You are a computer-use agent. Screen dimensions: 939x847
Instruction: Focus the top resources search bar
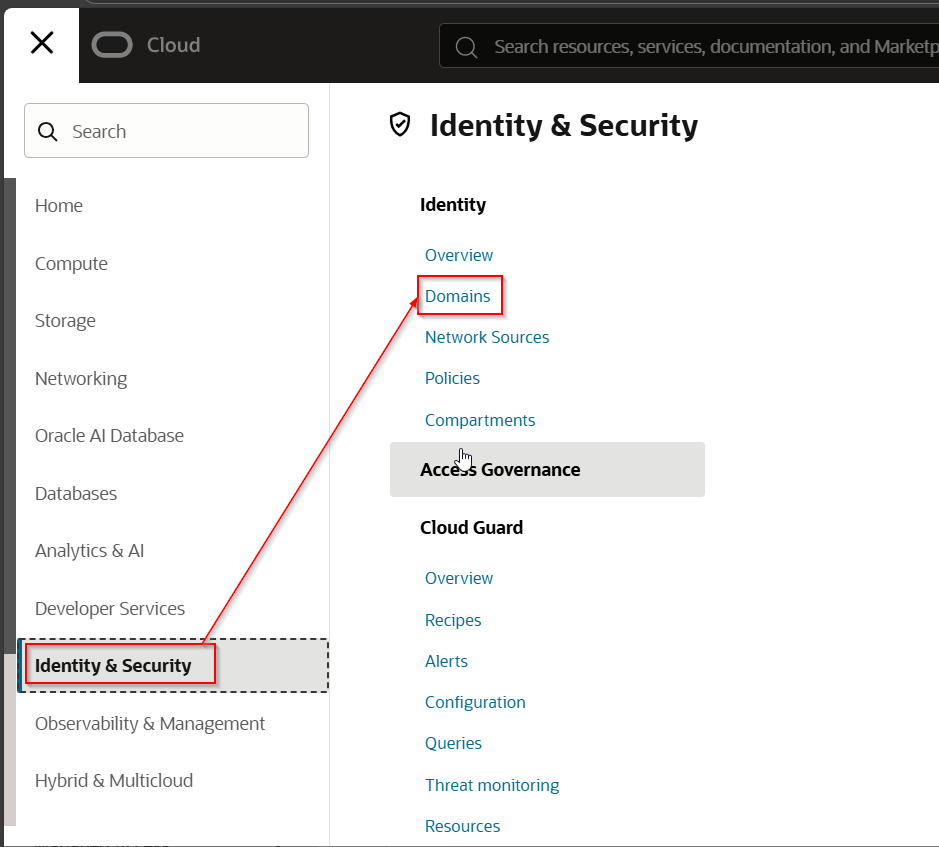[700, 47]
